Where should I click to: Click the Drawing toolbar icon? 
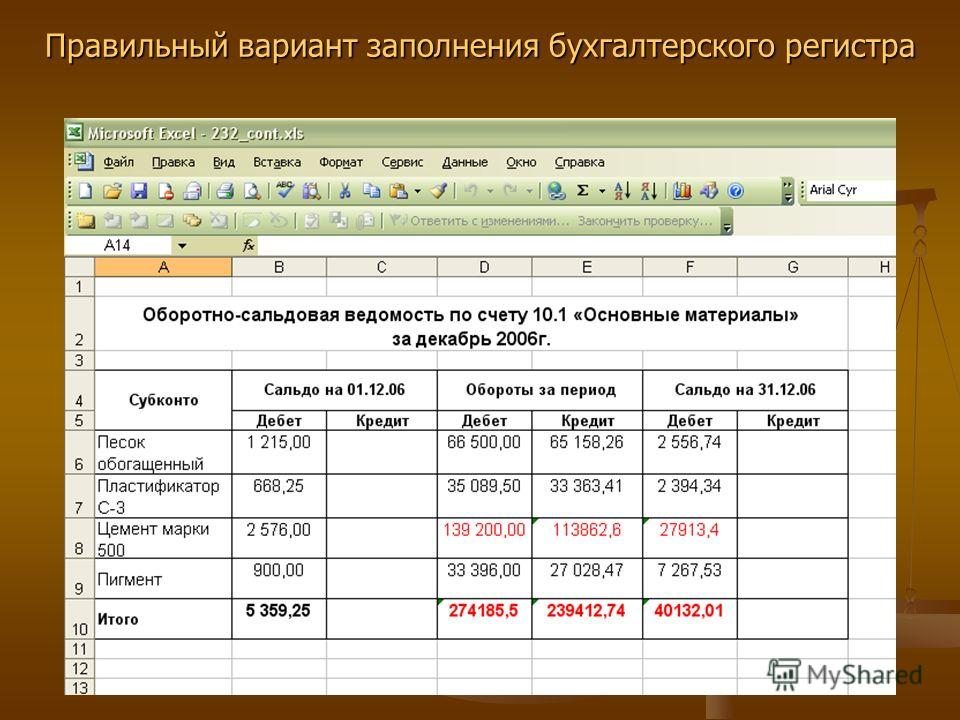(709, 191)
